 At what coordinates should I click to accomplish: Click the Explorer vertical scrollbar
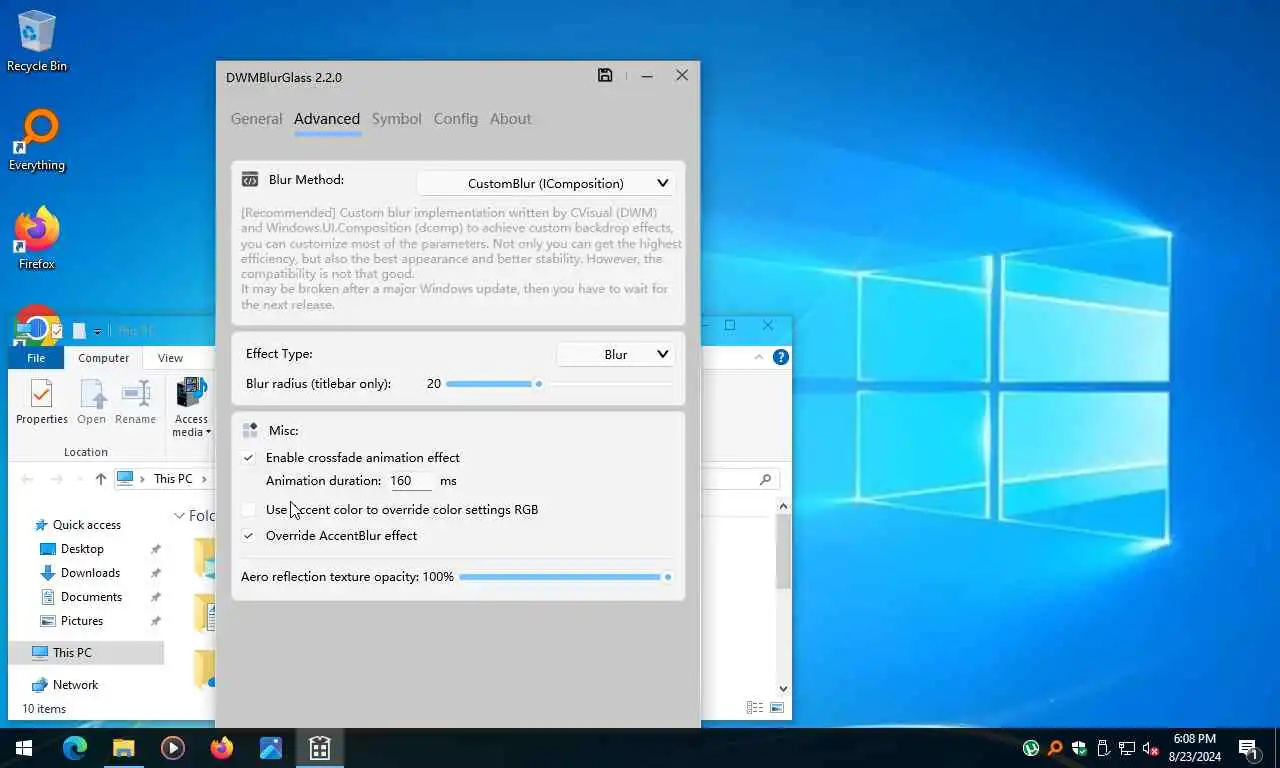(783, 552)
